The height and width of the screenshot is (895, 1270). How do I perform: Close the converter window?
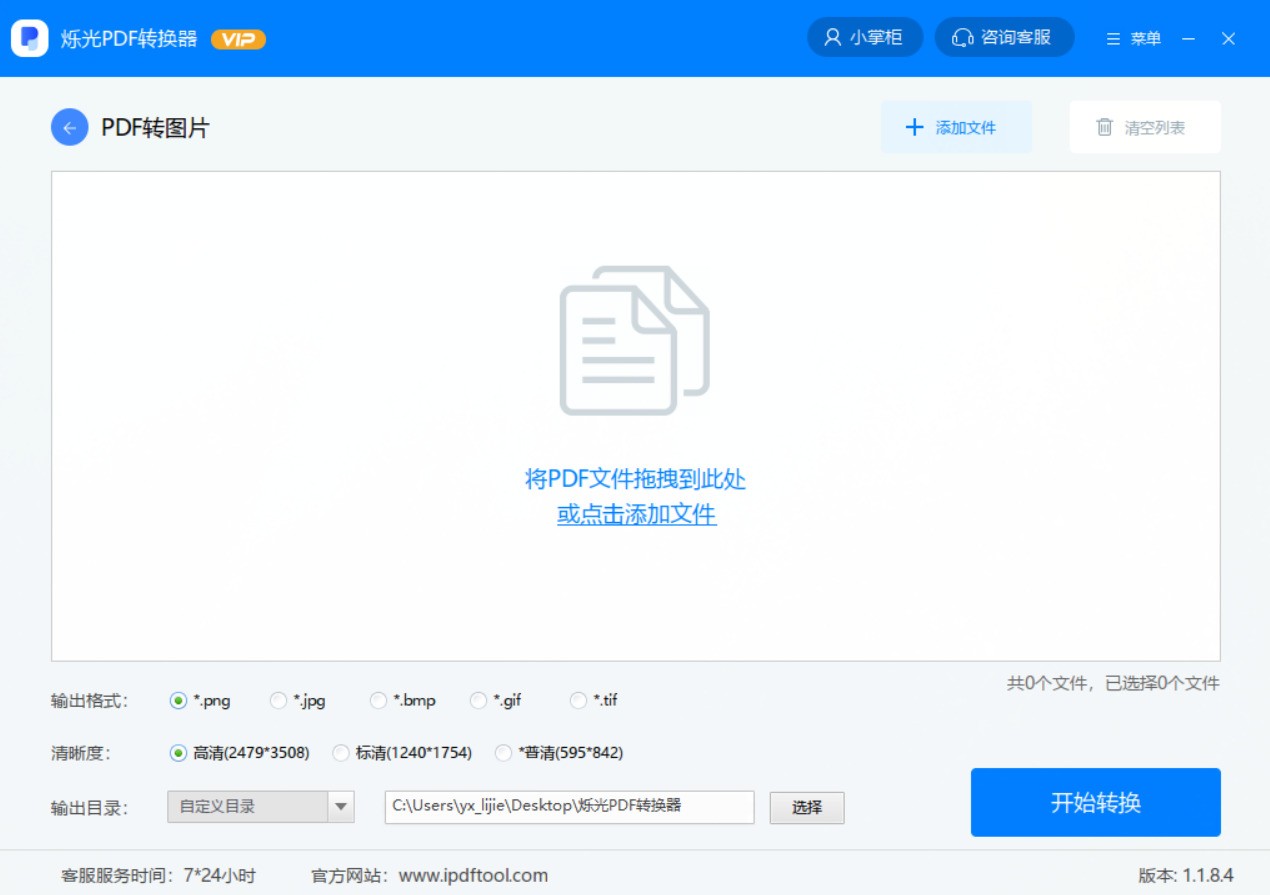pyautogui.click(x=1229, y=39)
